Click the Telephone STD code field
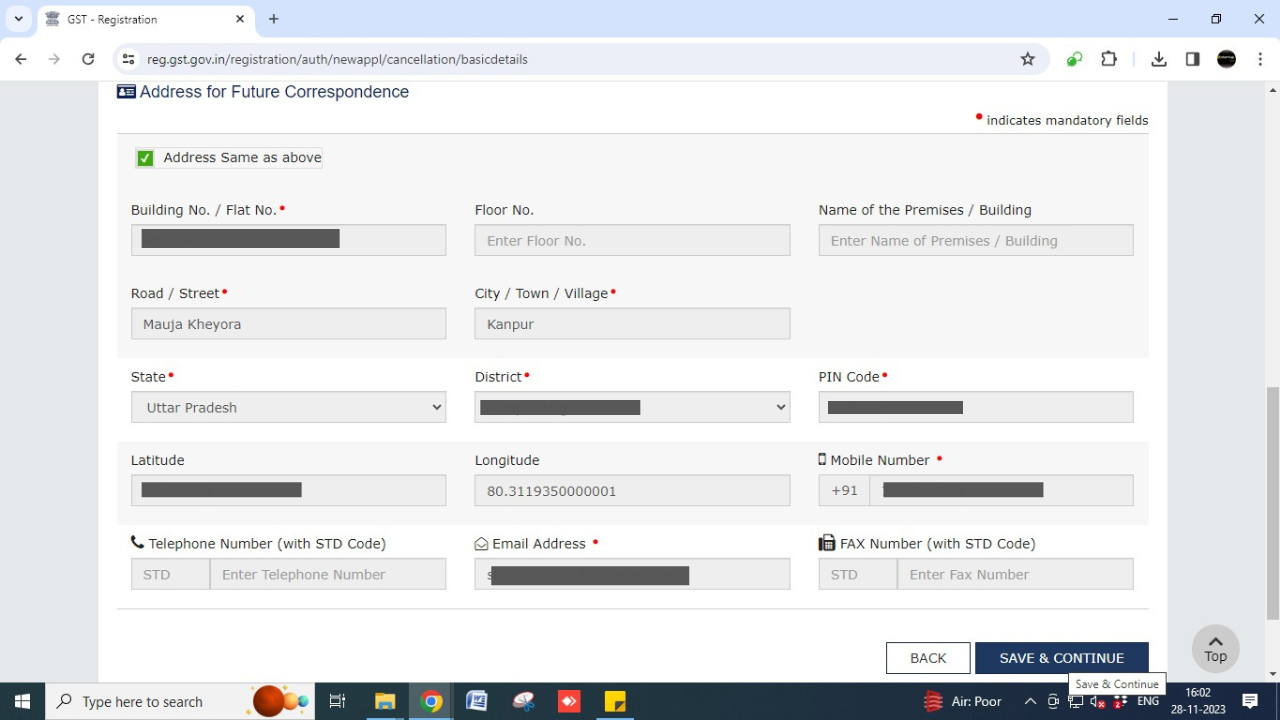This screenshot has height=720, width=1280. click(170, 574)
